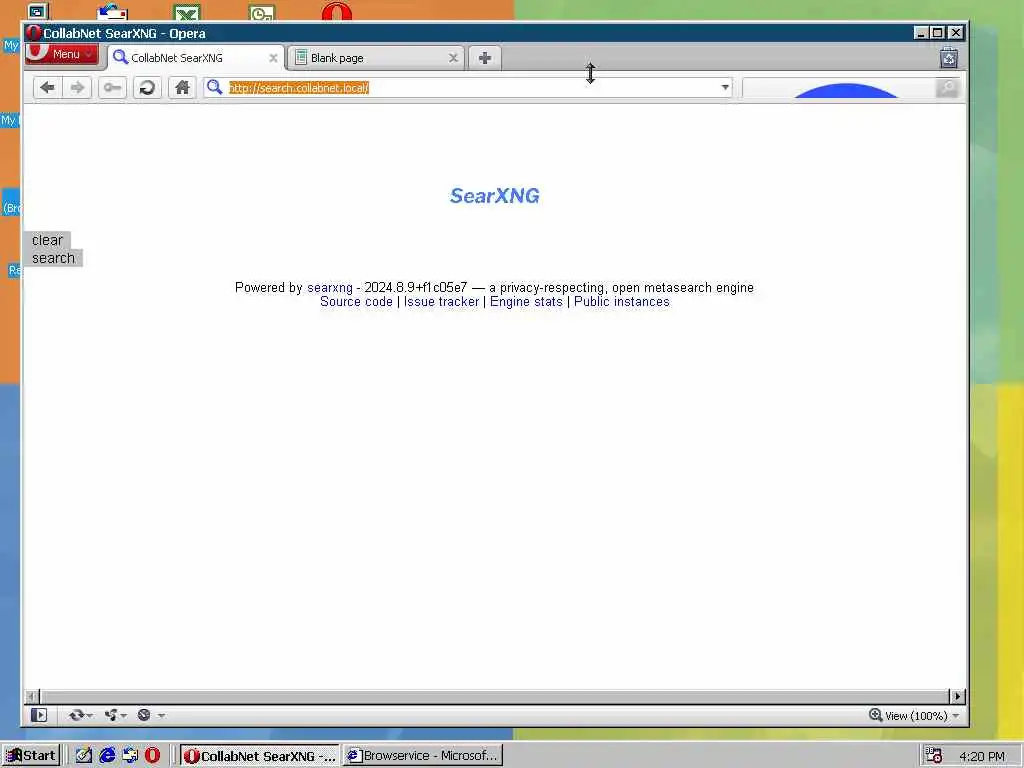Open Opera Turbo icon in status bar
This screenshot has height=768, width=1024.
pos(144,715)
